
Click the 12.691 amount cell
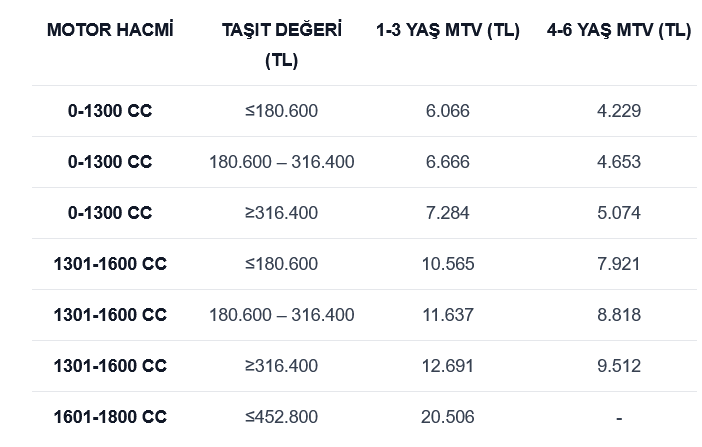pos(447,366)
